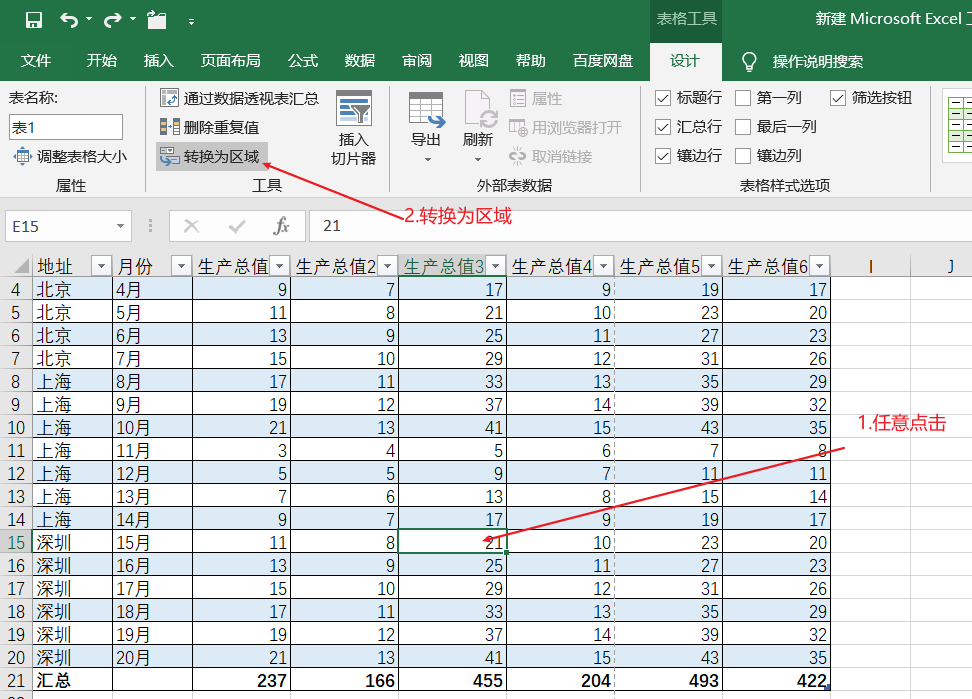Enable the First Column (第一列) checkbox

click(743, 98)
